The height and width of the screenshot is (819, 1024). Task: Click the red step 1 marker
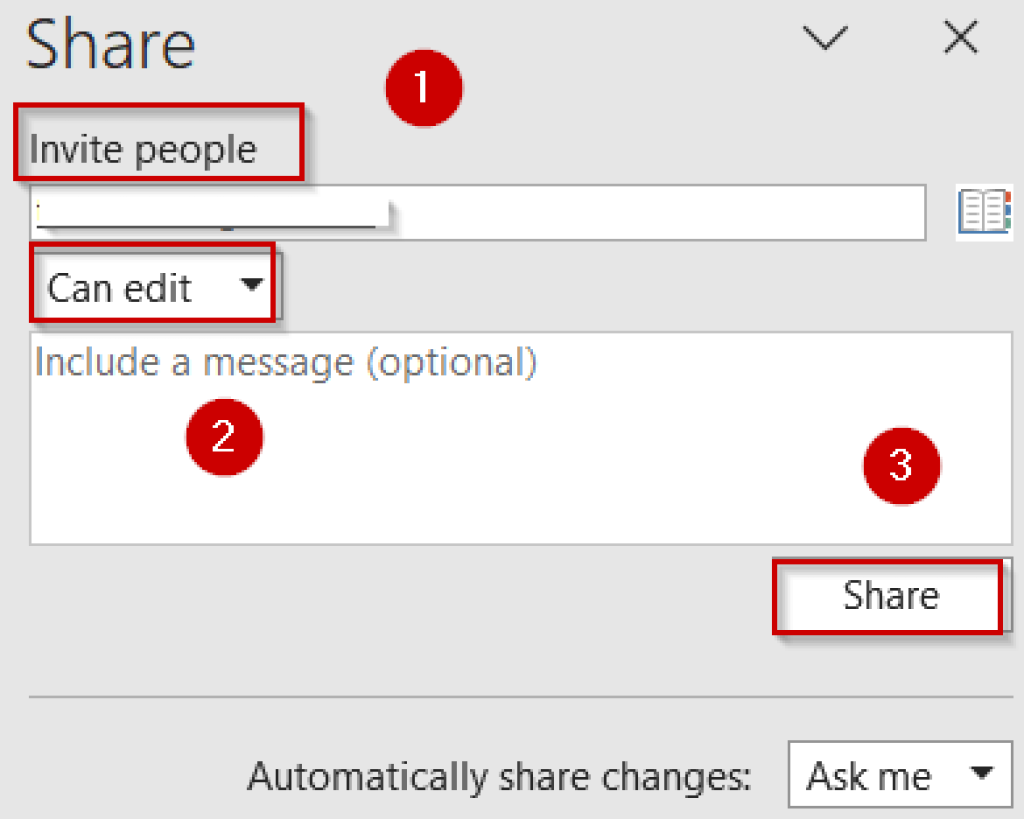pyautogui.click(x=424, y=88)
